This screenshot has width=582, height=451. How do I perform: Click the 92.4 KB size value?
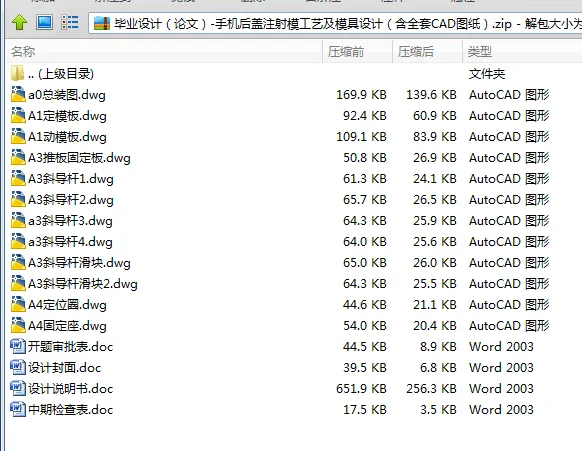365,116
